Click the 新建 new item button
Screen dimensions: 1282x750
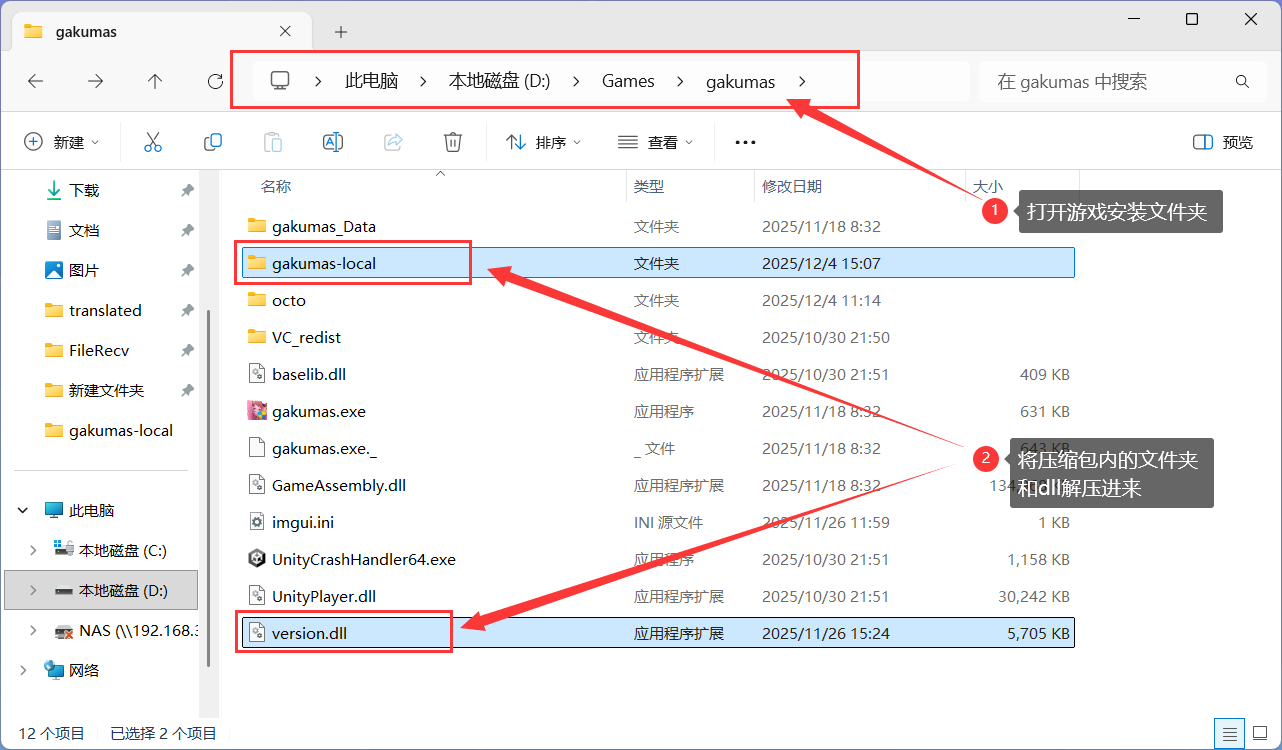[x=62, y=142]
